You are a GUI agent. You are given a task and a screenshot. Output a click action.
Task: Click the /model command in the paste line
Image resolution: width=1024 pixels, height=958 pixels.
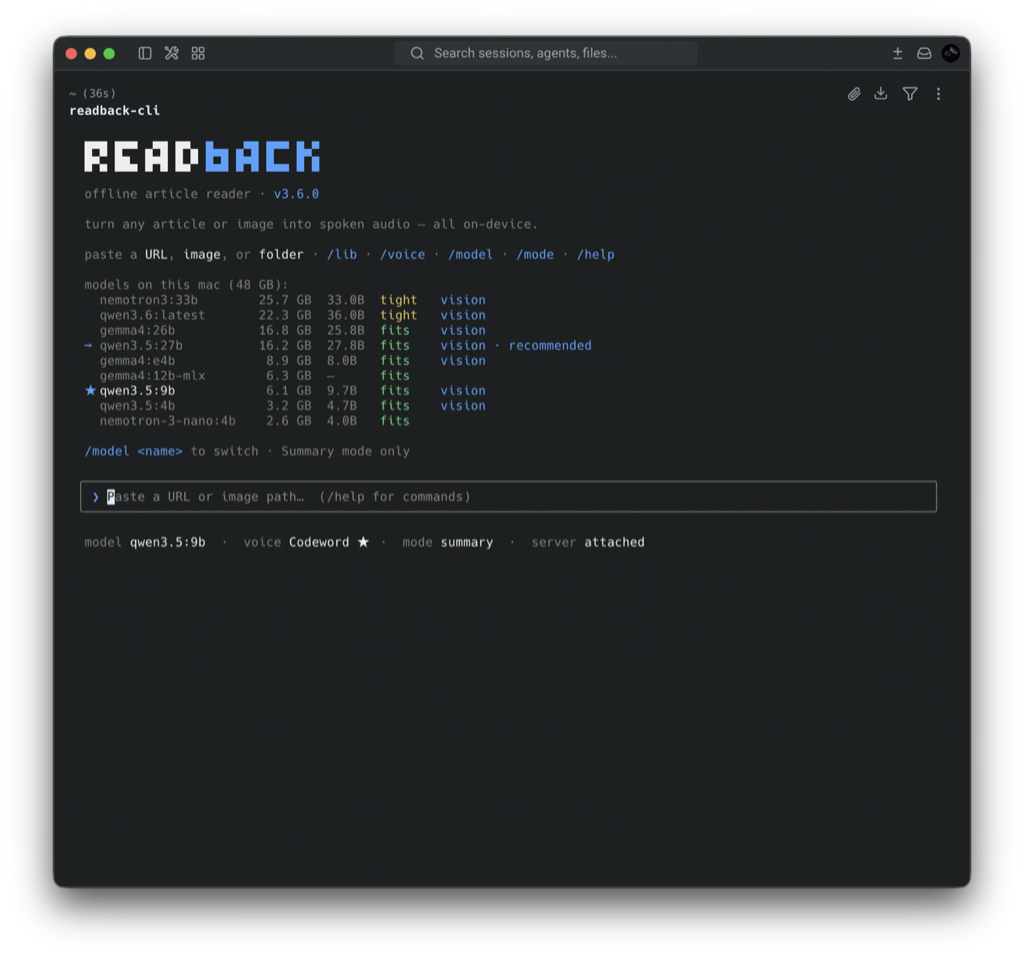click(x=470, y=255)
